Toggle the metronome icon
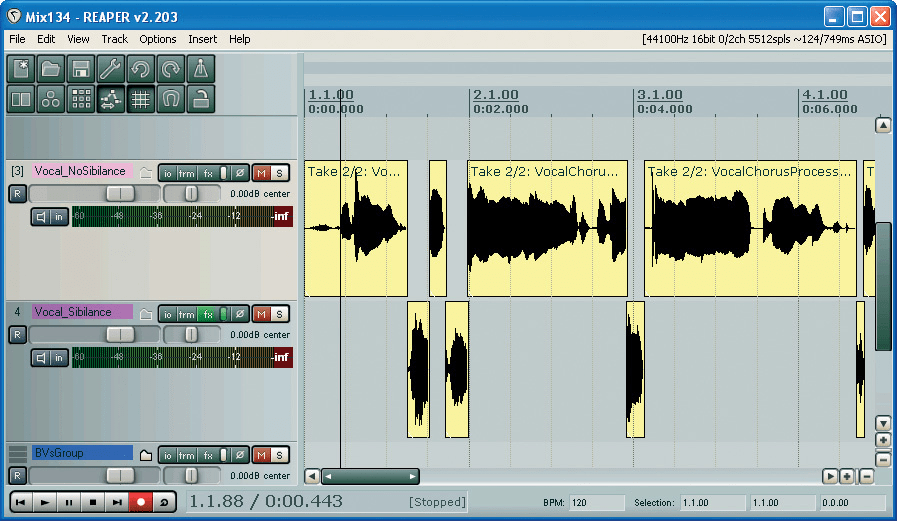Image resolution: width=897 pixels, height=521 pixels. pyautogui.click(x=201, y=69)
